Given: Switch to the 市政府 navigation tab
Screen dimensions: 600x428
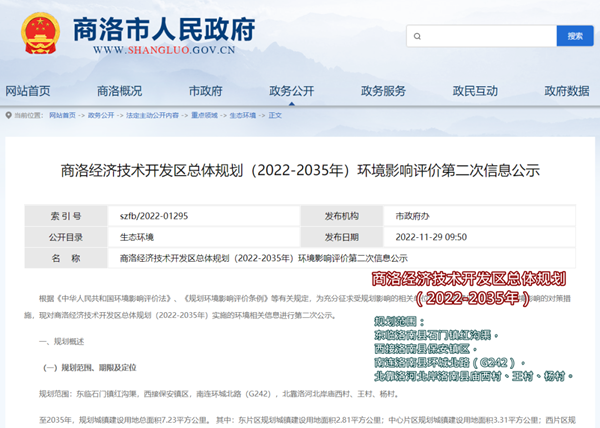Looking at the screenshot, I should pos(204,91).
